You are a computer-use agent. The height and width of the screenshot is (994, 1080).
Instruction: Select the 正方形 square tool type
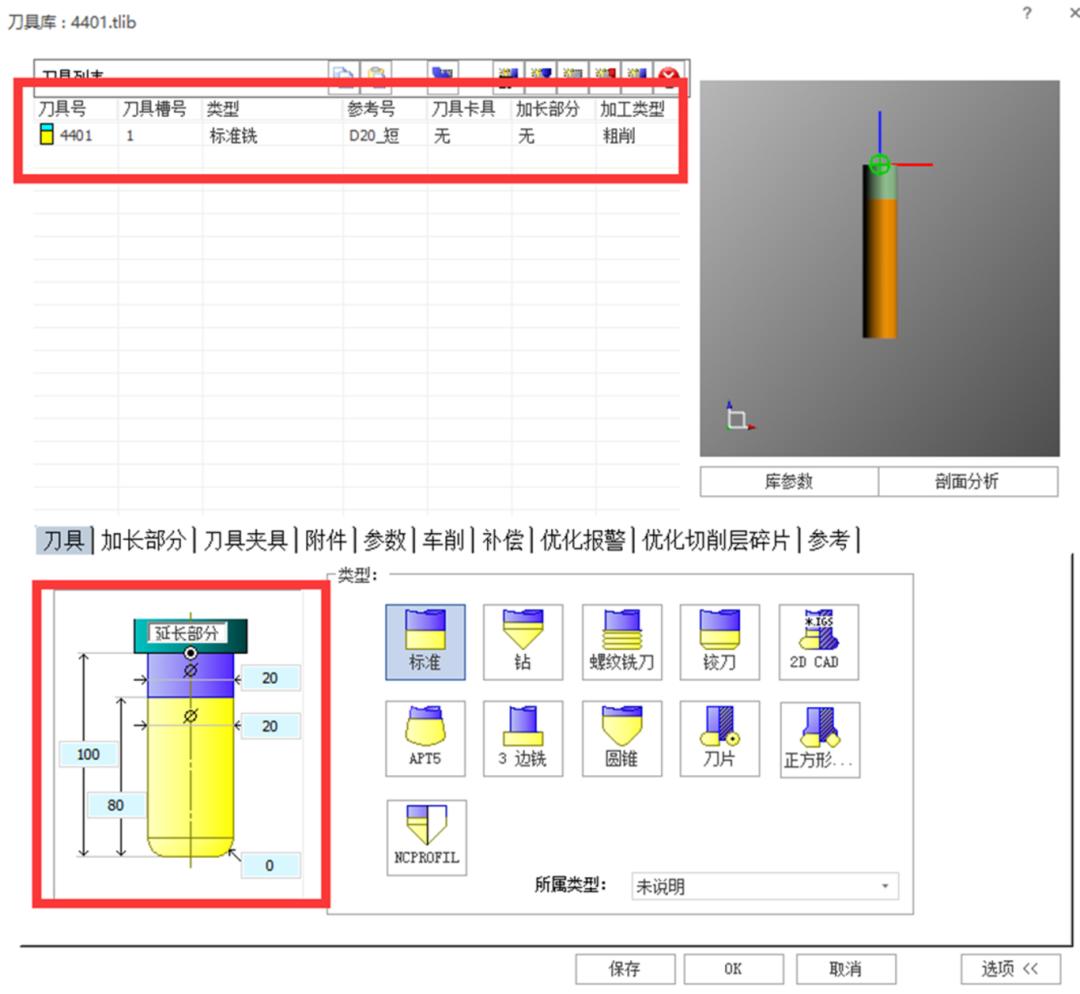tap(820, 740)
